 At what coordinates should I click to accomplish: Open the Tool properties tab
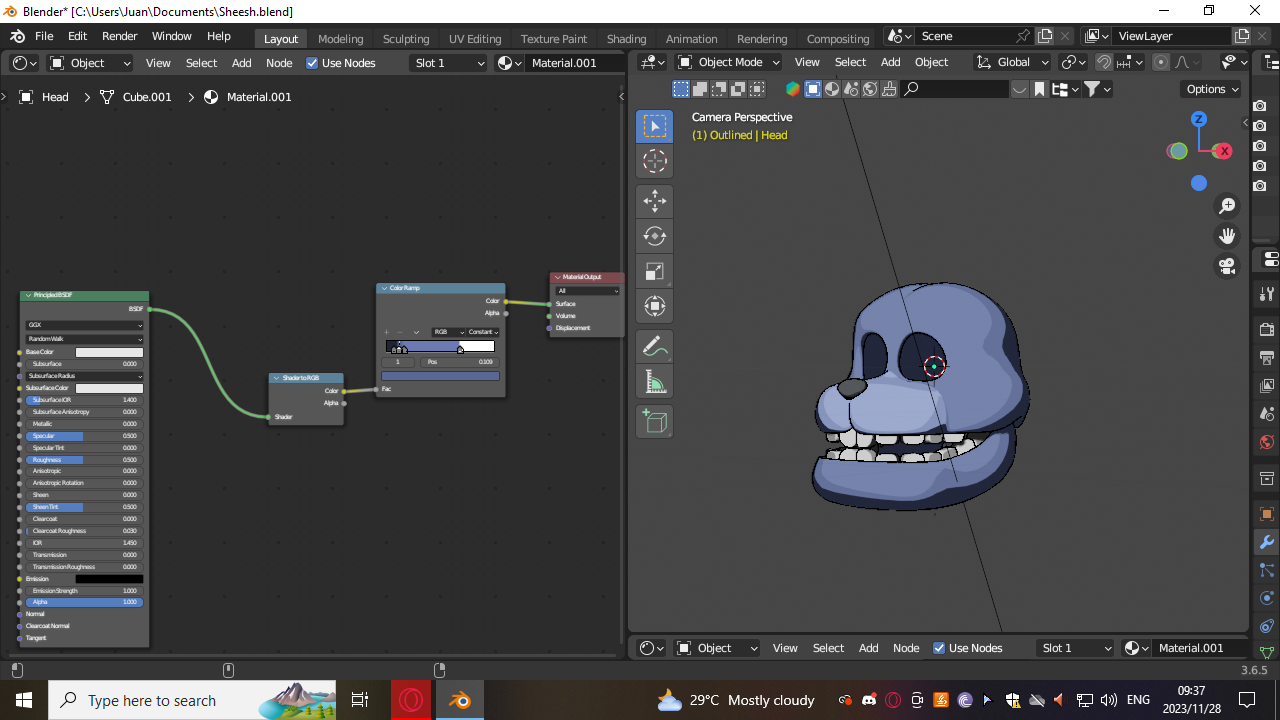(x=1267, y=294)
